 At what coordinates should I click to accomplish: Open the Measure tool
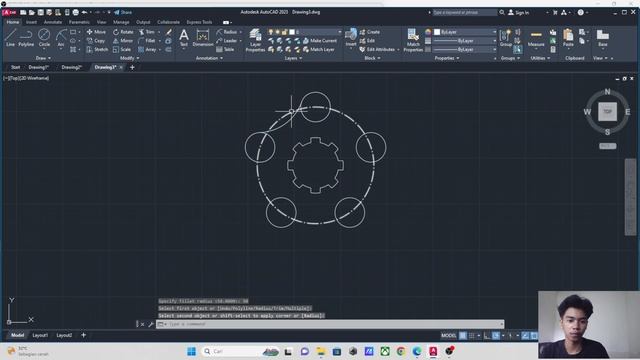536,38
